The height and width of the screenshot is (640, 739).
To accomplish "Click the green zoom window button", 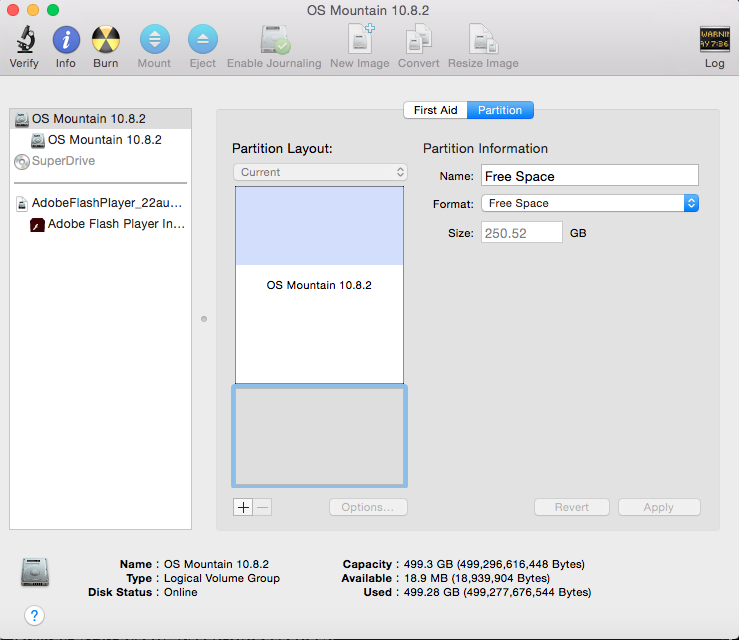I will [53, 10].
